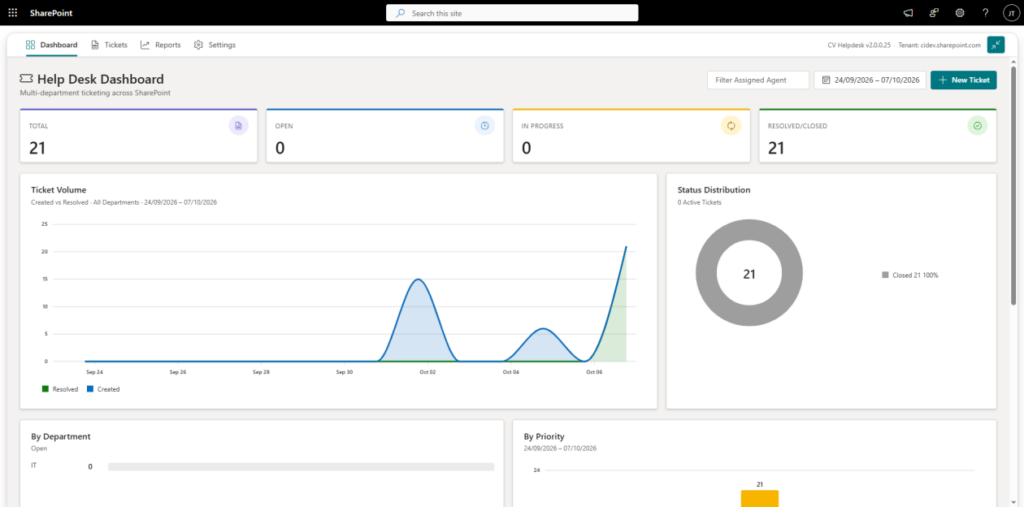Select the Resolved/Closed tickets card

pos(878,135)
